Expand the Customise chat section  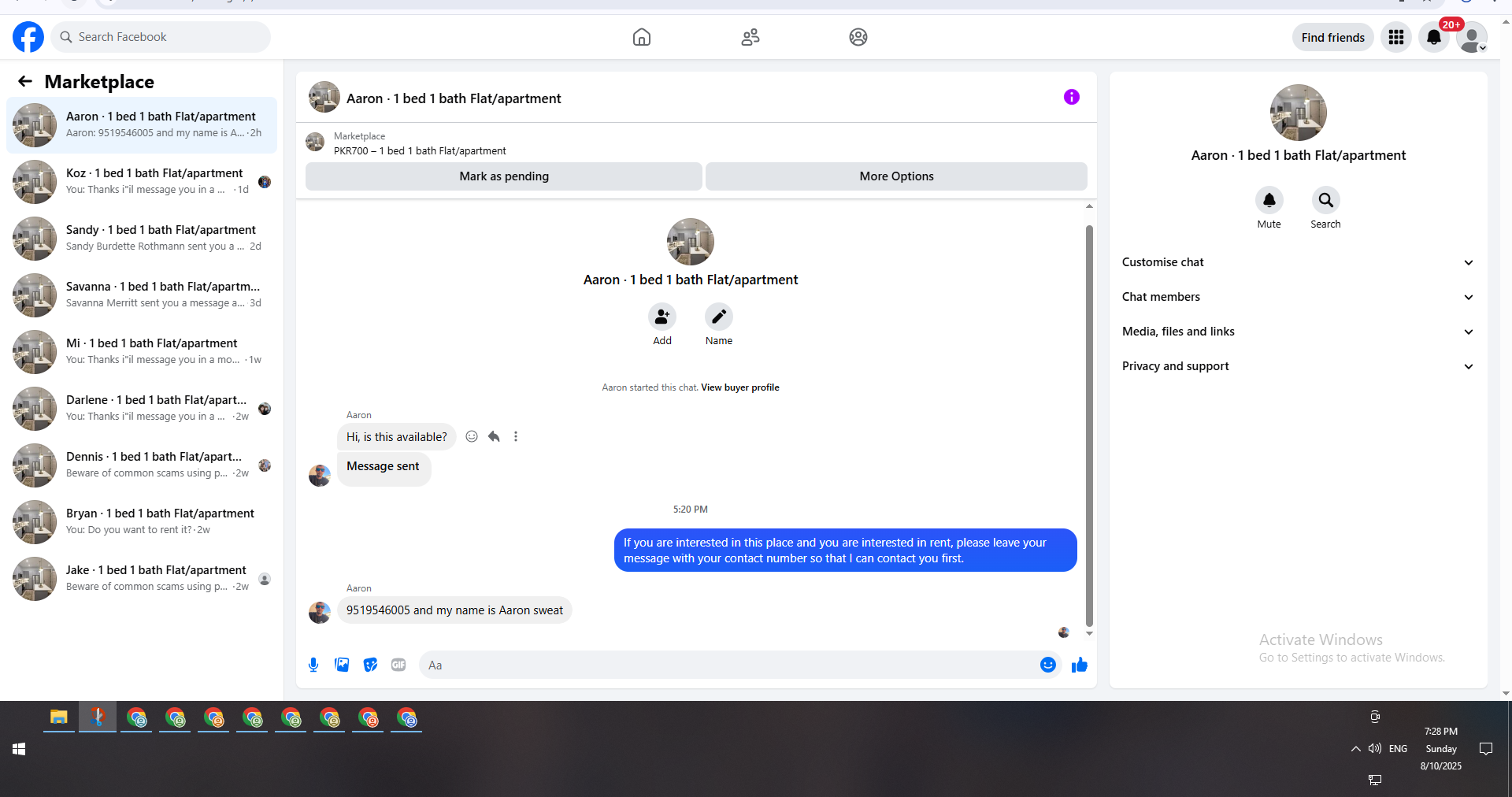[x=1298, y=262]
